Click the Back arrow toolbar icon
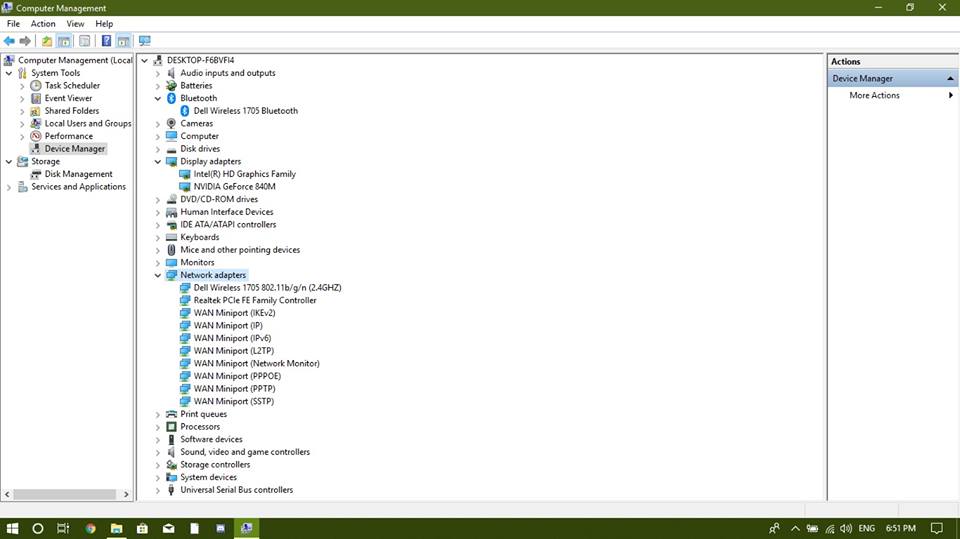 coord(9,41)
